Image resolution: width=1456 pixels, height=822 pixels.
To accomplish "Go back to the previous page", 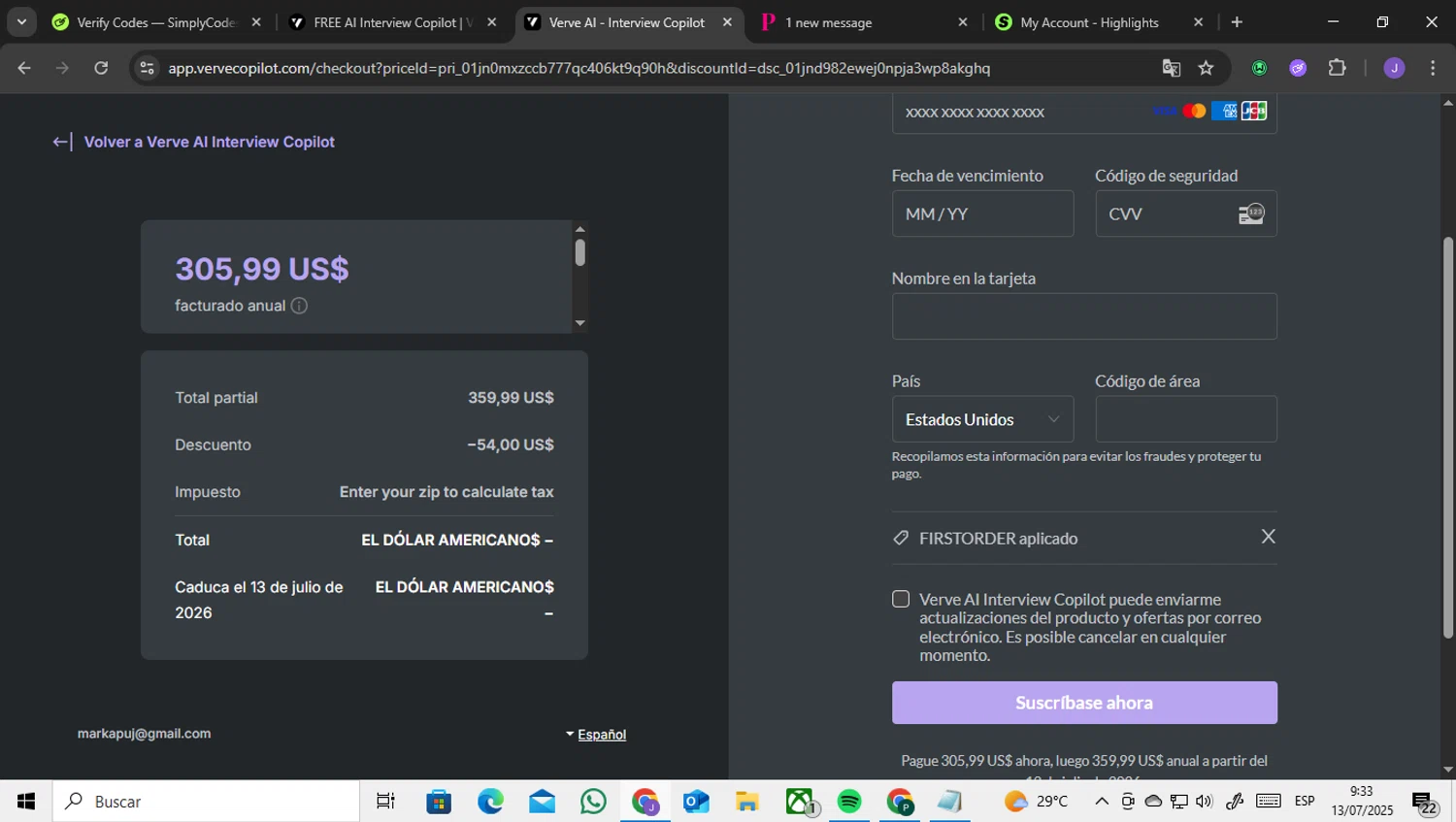I will pos(24,68).
